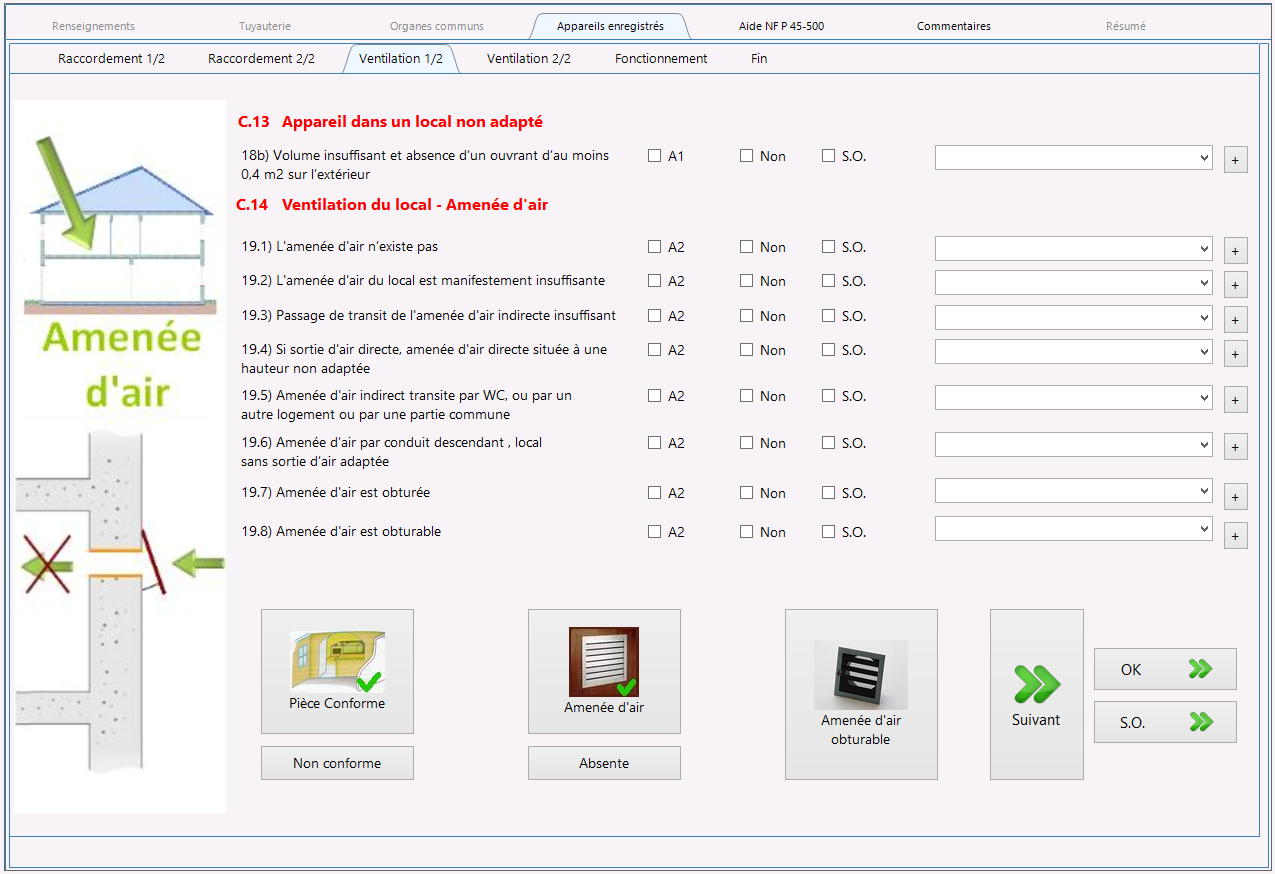The height and width of the screenshot is (874, 1275).
Task: Open the dropdown for row 19.2
Action: point(1073,282)
